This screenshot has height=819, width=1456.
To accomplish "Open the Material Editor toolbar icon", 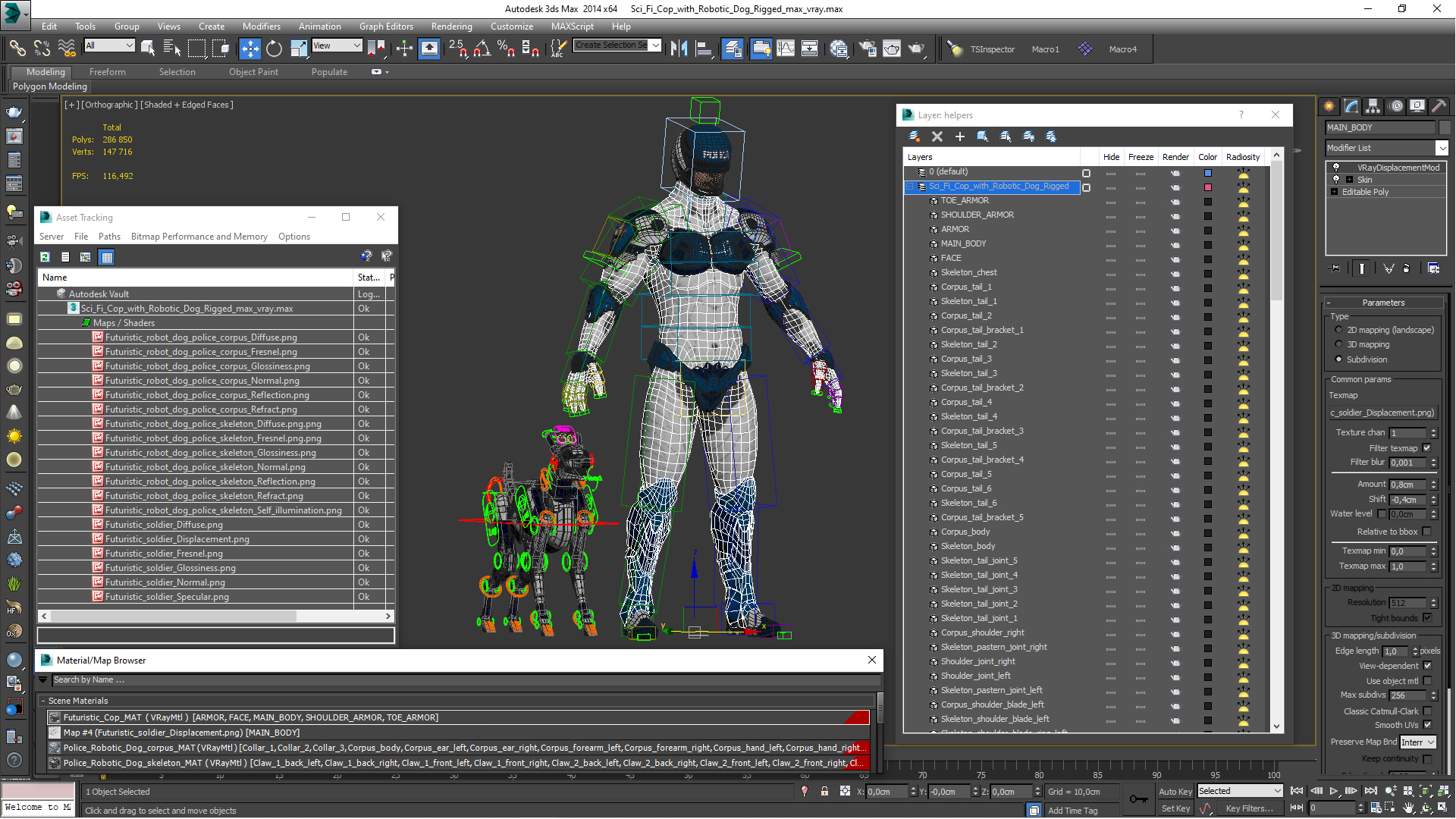I will tap(839, 49).
